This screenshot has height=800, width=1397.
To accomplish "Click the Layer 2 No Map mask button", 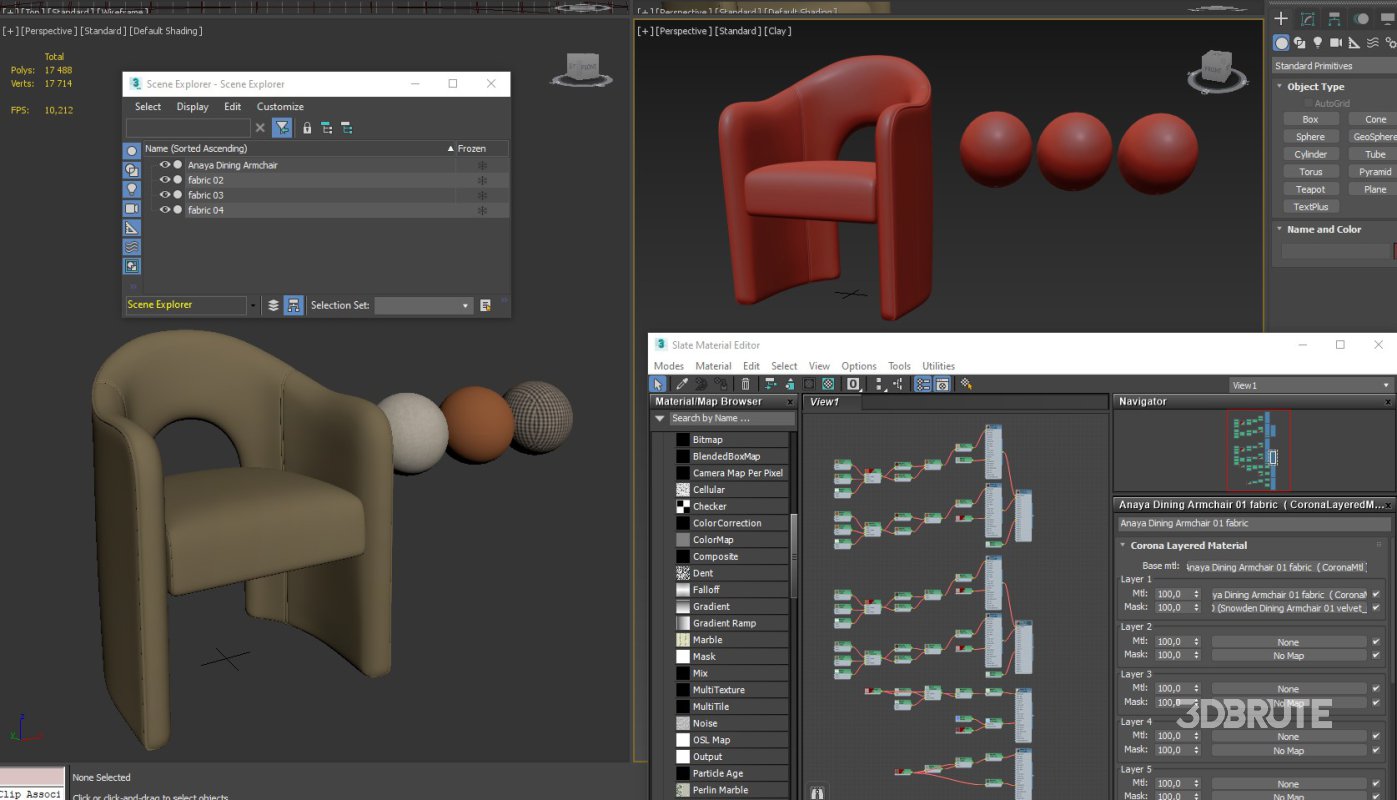I will pos(1288,656).
